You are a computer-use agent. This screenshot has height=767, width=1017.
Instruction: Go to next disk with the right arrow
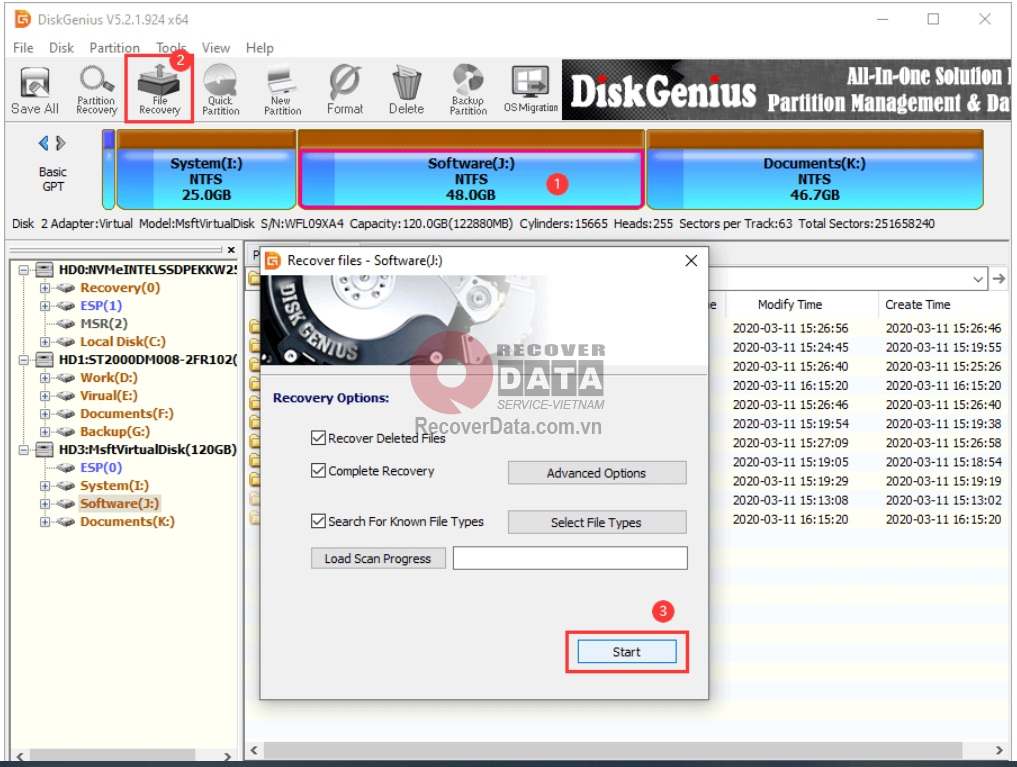point(60,143)
